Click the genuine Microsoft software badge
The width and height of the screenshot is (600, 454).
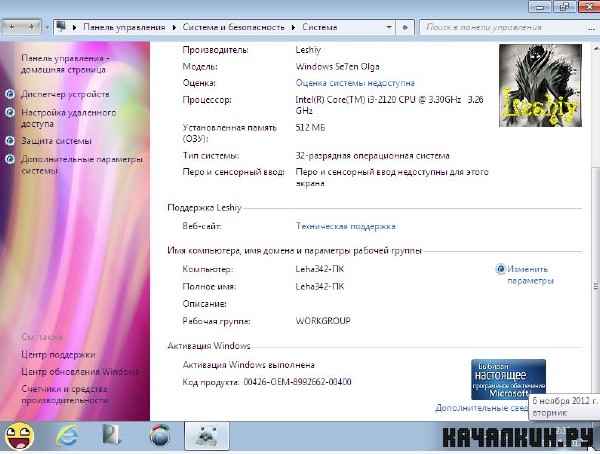[x=508, y=379]
